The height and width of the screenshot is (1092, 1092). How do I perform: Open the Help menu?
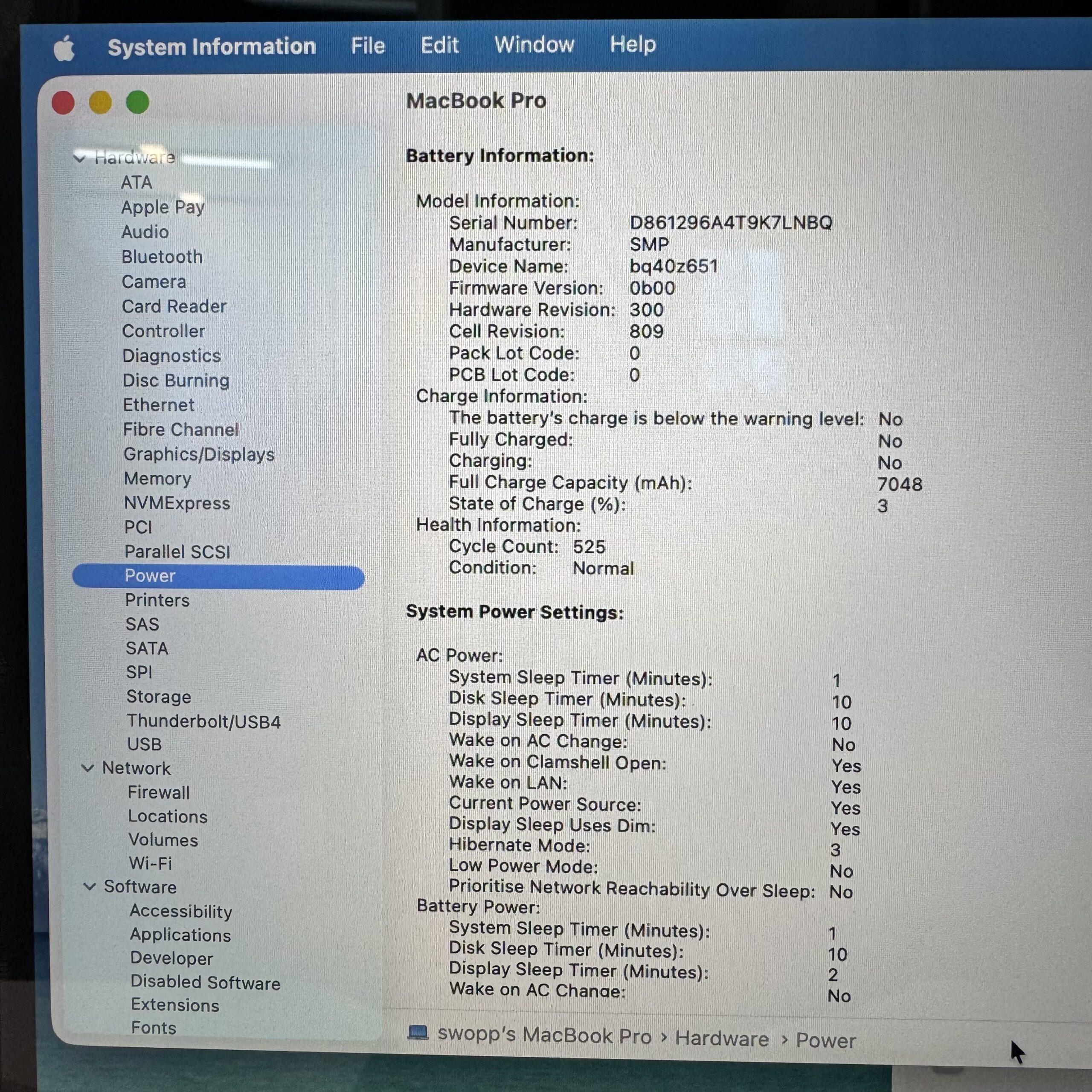click(633, 44)
